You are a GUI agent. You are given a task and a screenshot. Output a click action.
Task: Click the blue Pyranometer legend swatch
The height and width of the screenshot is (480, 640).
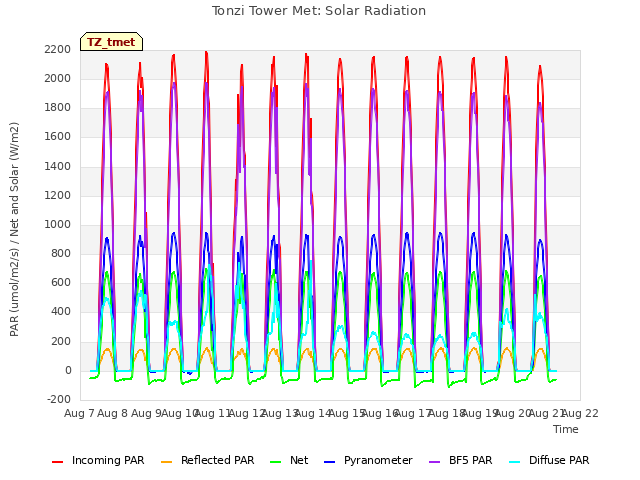tap(329, 462)
